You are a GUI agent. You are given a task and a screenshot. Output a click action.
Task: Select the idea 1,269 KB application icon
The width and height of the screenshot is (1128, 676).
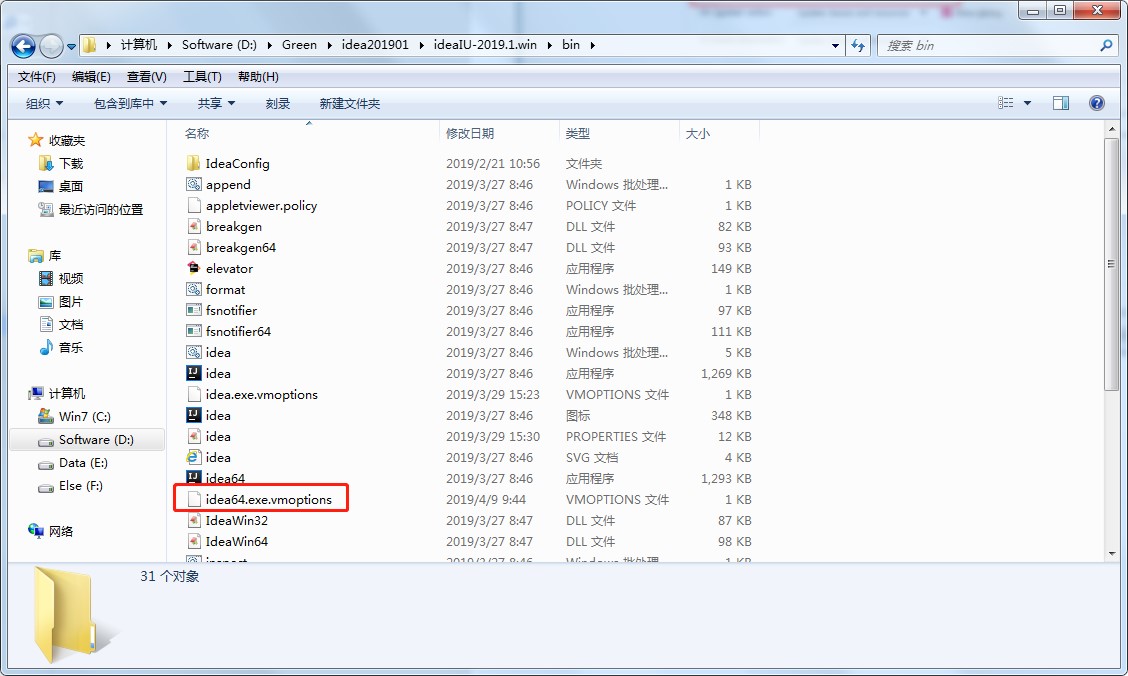point(194,373)
